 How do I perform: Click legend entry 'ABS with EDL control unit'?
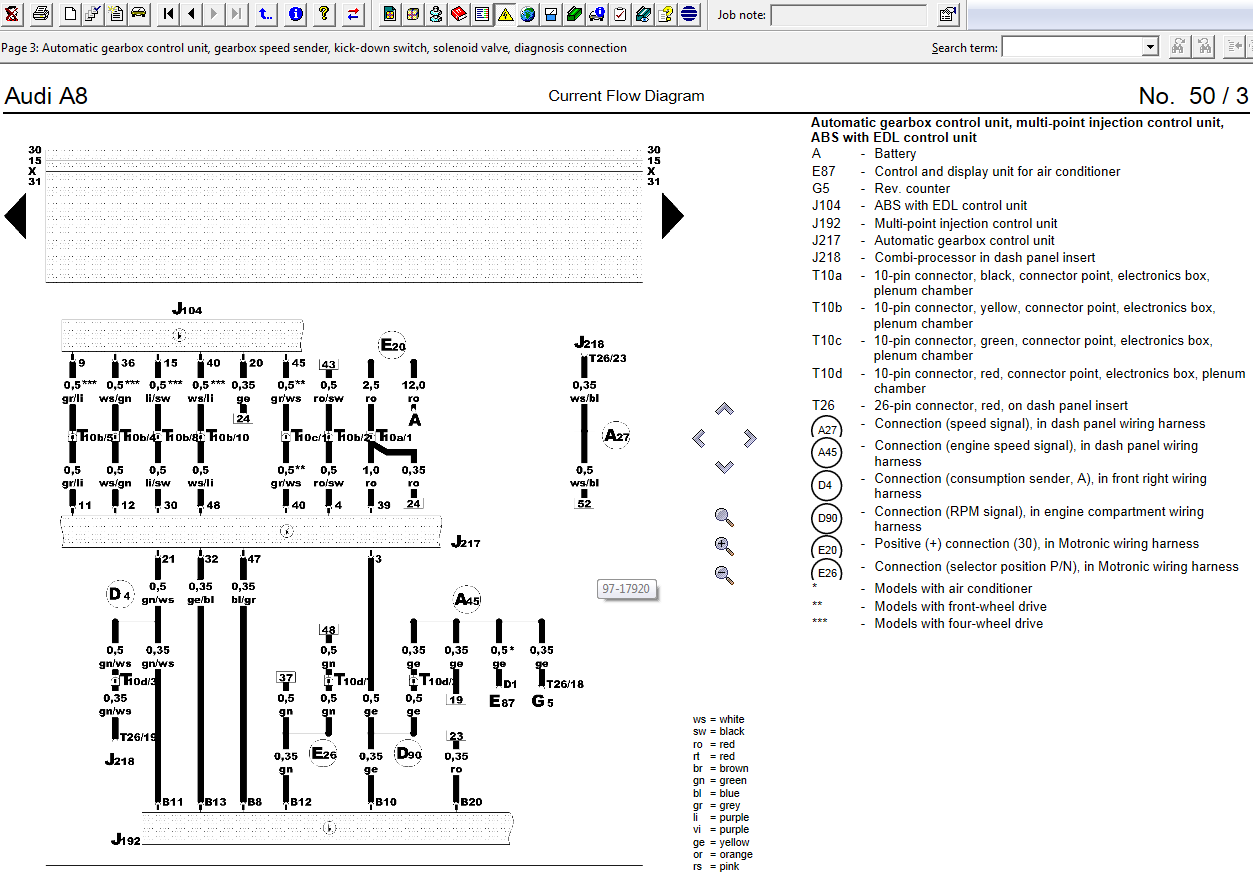point(951,205)
